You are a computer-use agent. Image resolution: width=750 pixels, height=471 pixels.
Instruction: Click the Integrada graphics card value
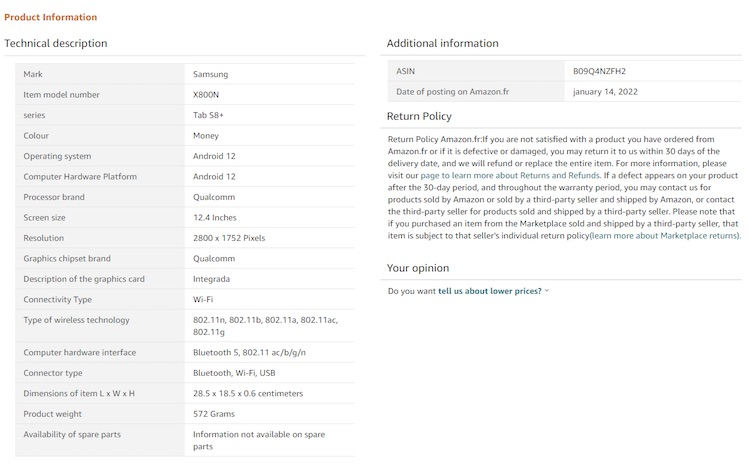[211, 279]
